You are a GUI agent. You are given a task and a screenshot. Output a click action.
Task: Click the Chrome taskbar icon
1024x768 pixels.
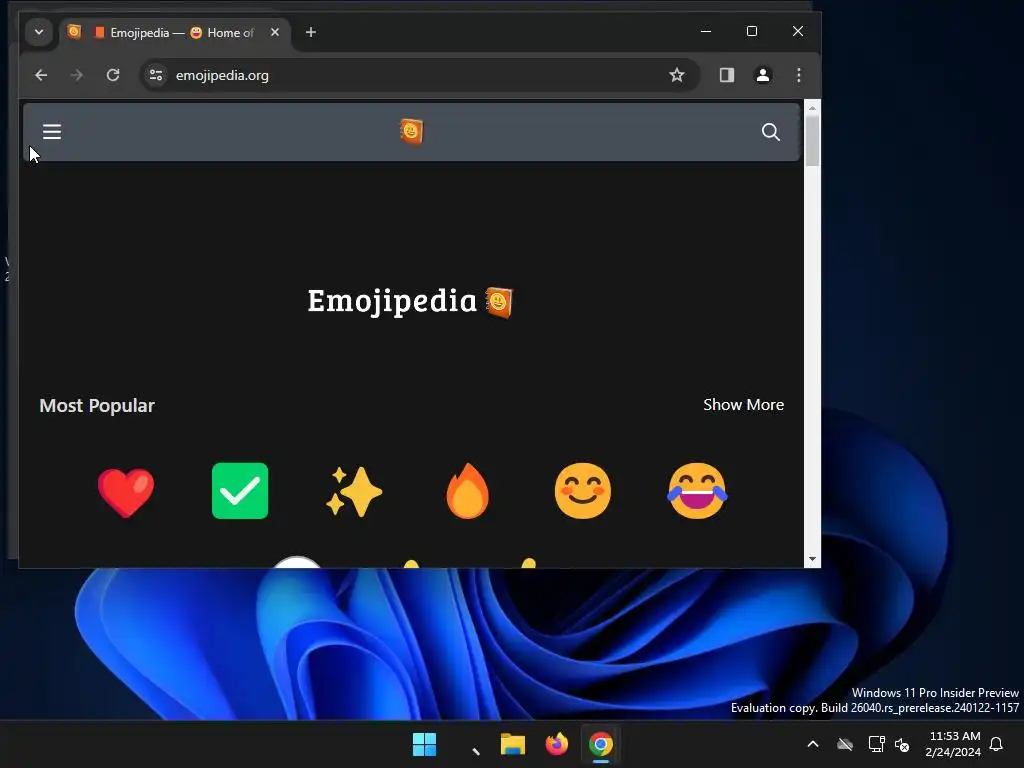pyautogui.click(x=601, y=744)
